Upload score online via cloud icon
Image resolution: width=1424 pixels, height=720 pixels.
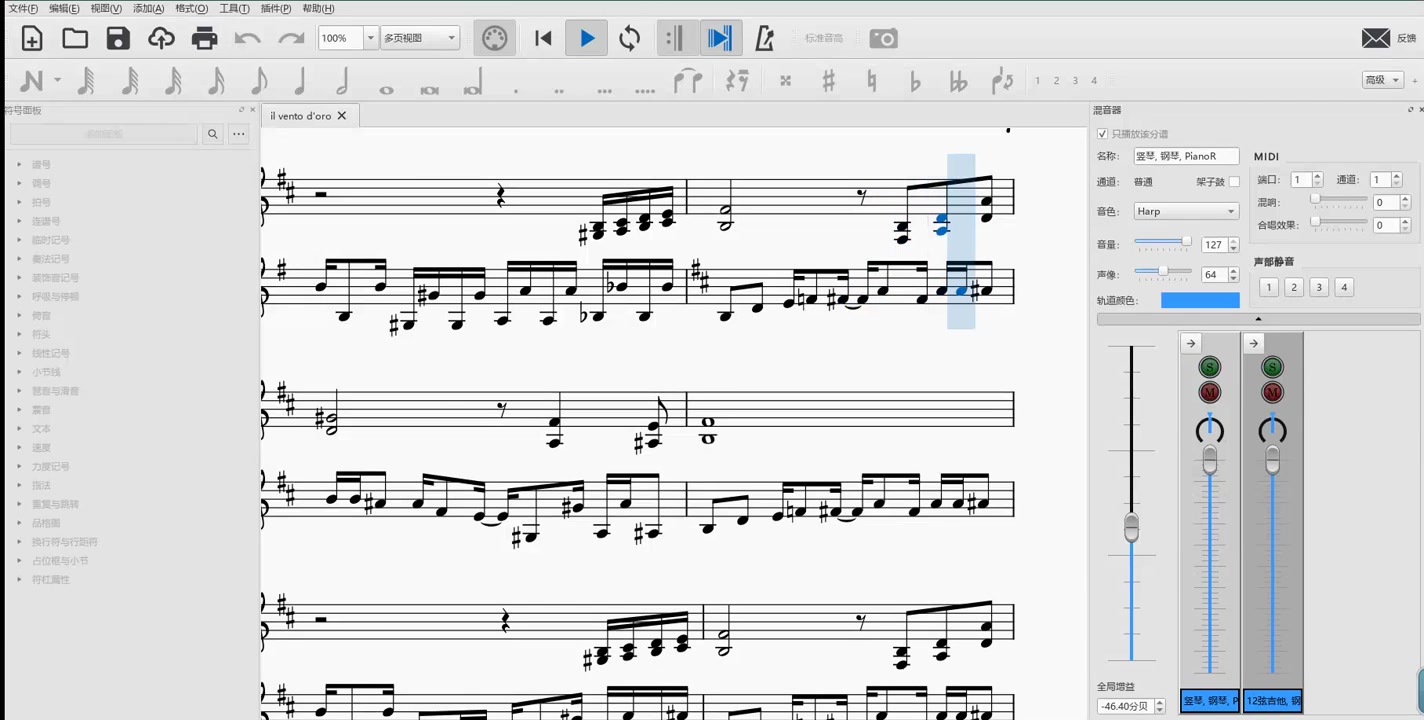coord(161,39)
